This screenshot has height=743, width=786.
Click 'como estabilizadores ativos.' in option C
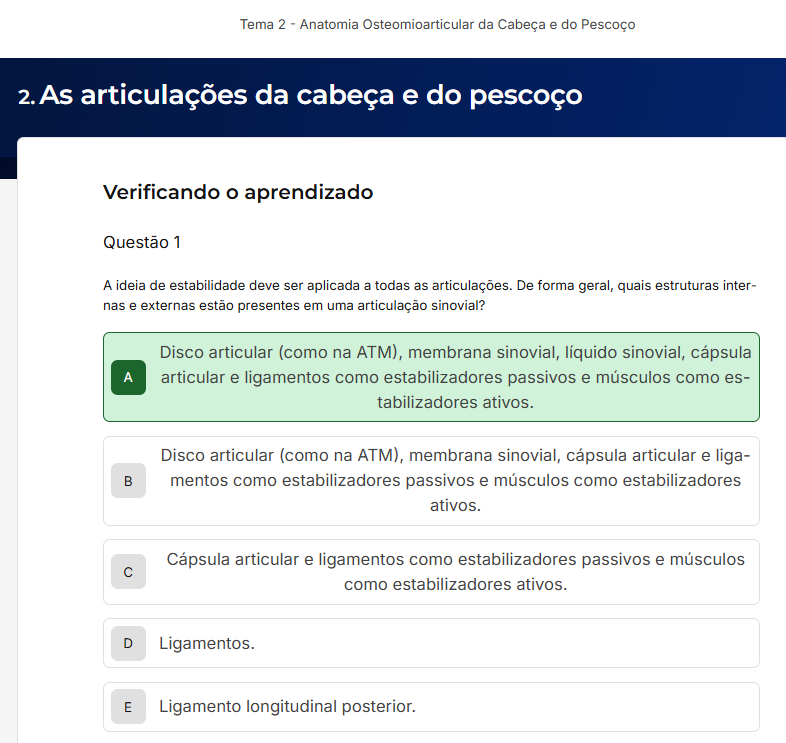click(x=455, y=584)
